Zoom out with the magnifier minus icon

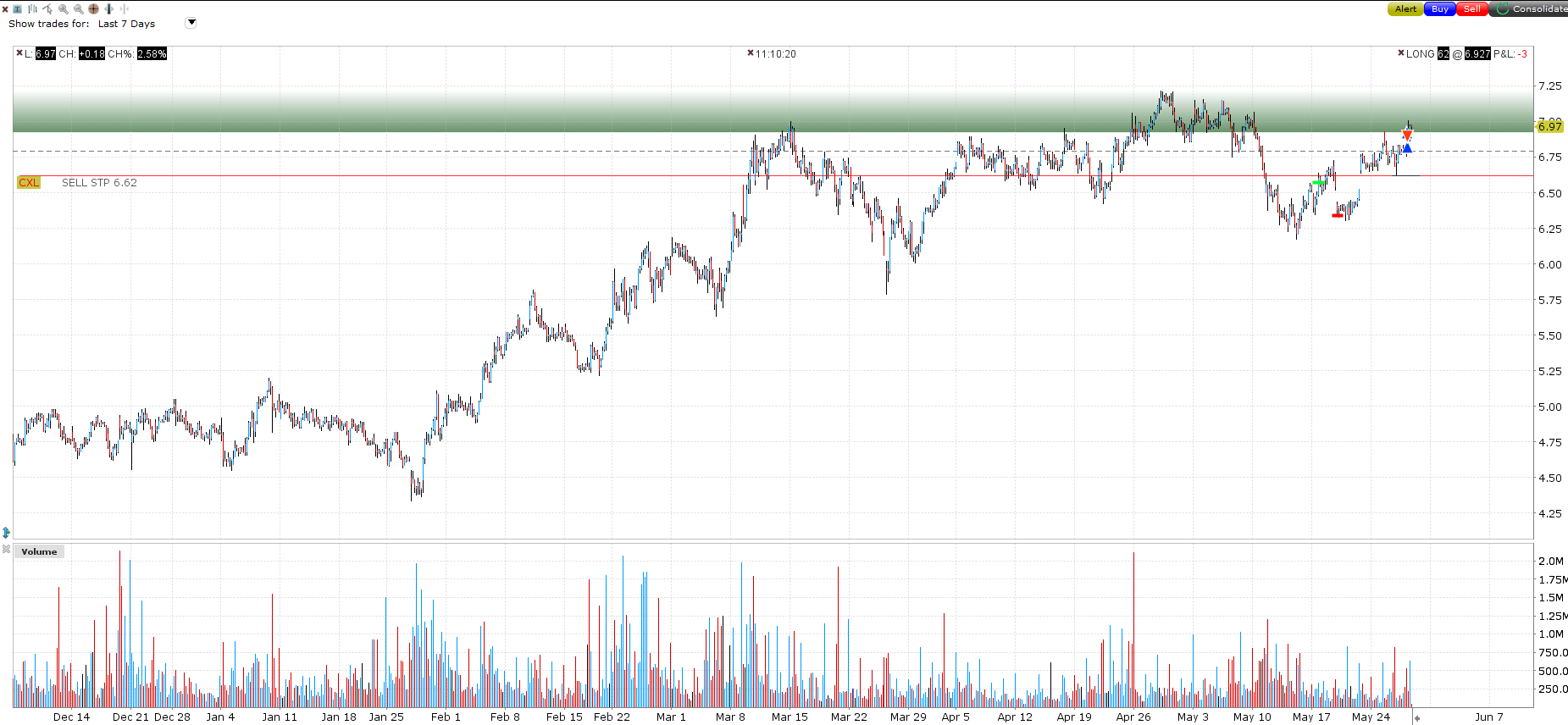click(x=79, y=8)
